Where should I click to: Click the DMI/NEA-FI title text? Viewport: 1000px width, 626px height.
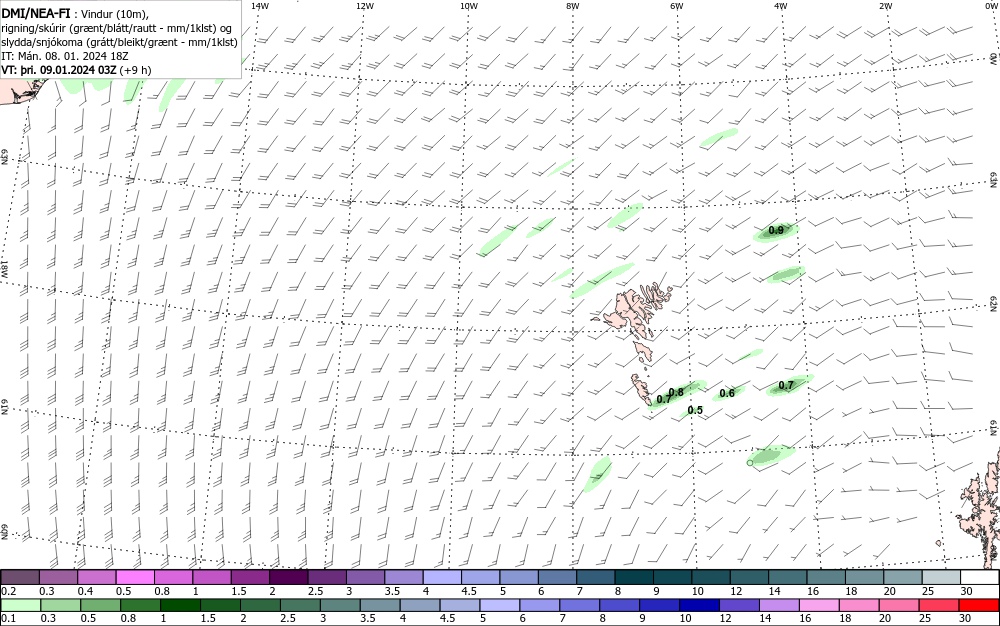tap(36, 13)
